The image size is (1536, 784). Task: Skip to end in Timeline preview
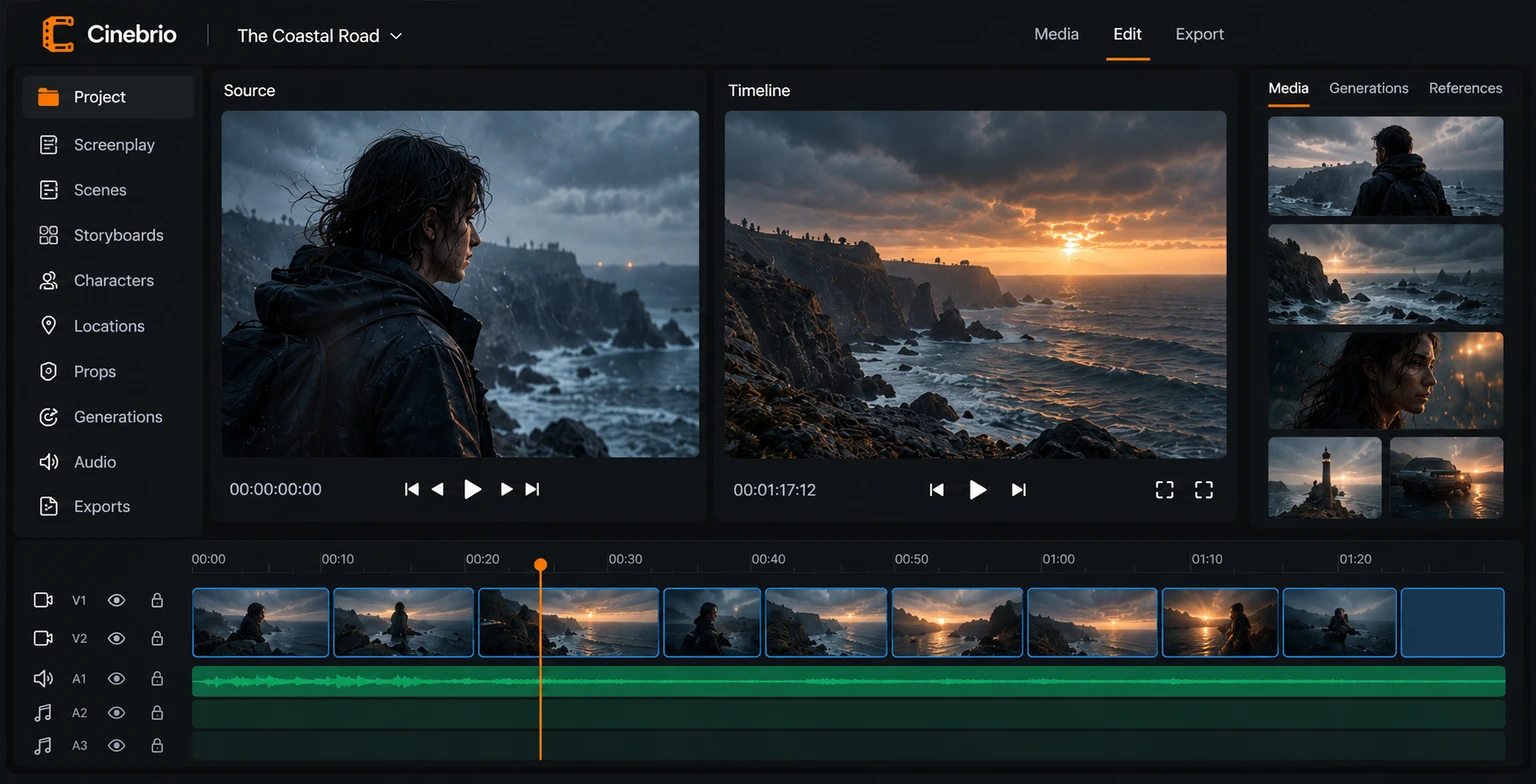click(x=1019, y=489)
